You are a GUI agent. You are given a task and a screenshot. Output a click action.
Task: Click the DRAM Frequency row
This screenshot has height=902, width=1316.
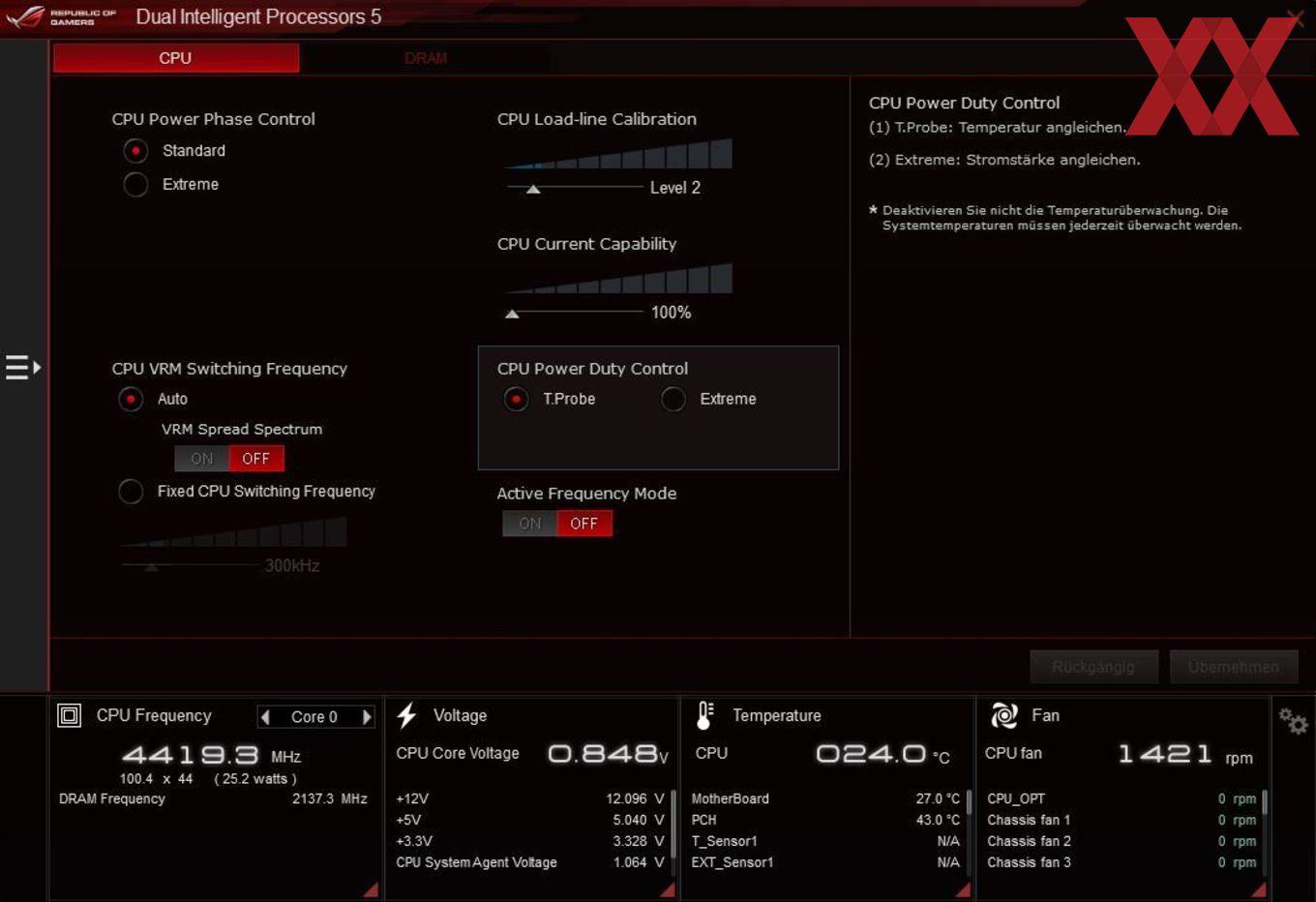point(213,798)
